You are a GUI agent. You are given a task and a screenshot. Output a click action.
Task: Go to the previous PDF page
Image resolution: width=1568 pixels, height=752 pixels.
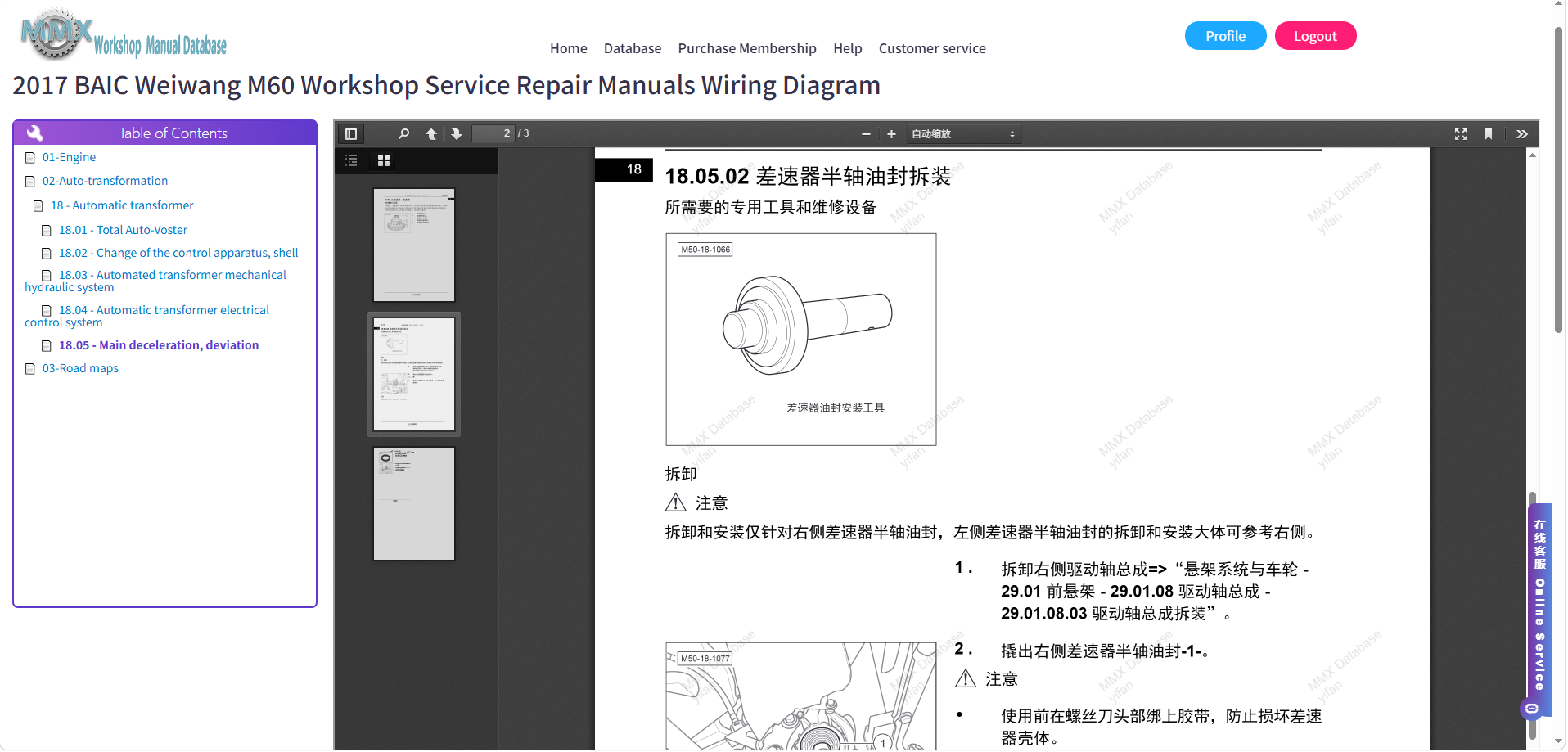pyautogui.click(x=431, y=134)
